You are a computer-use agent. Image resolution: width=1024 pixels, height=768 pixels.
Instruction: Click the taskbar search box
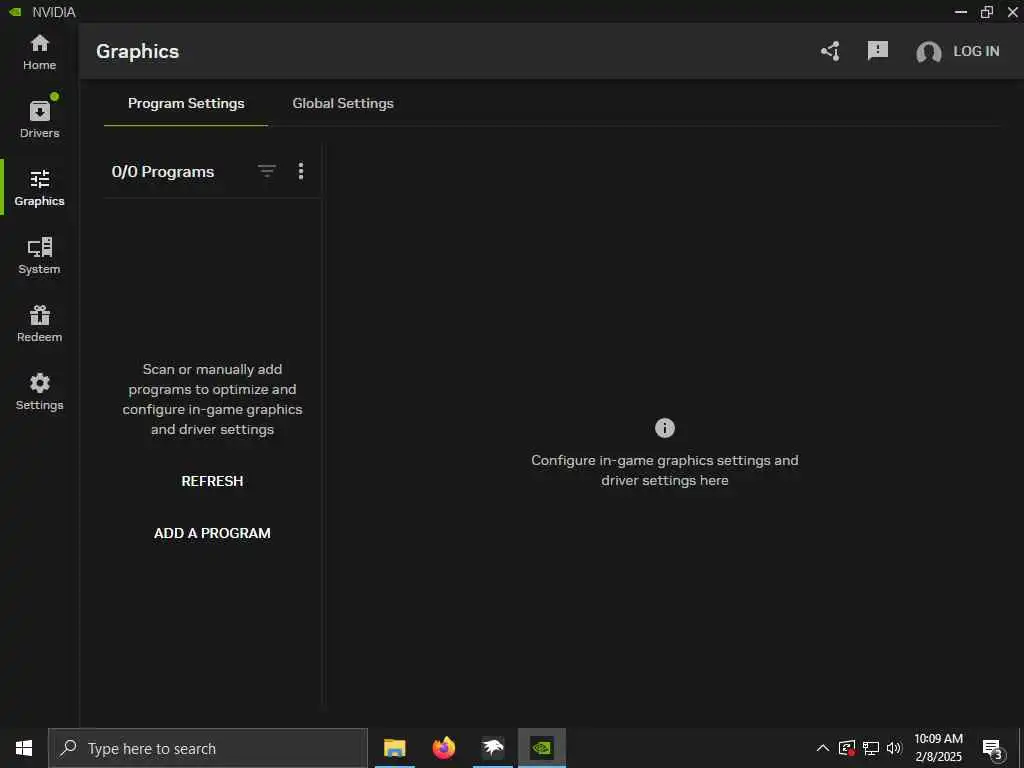(208, 748)
